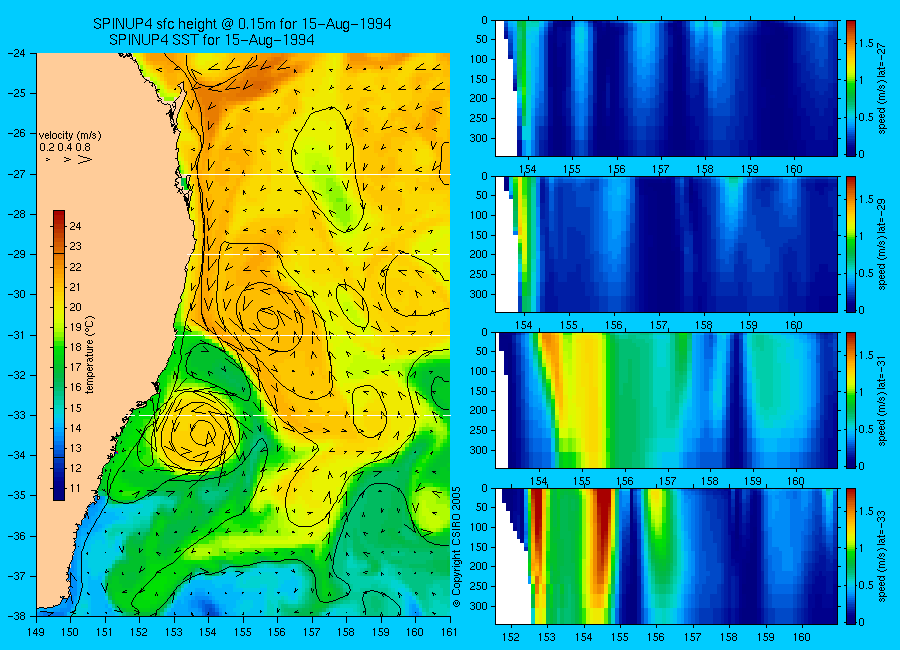Click the 'temperature (°C)' color bar label

(x=90, y=355)
